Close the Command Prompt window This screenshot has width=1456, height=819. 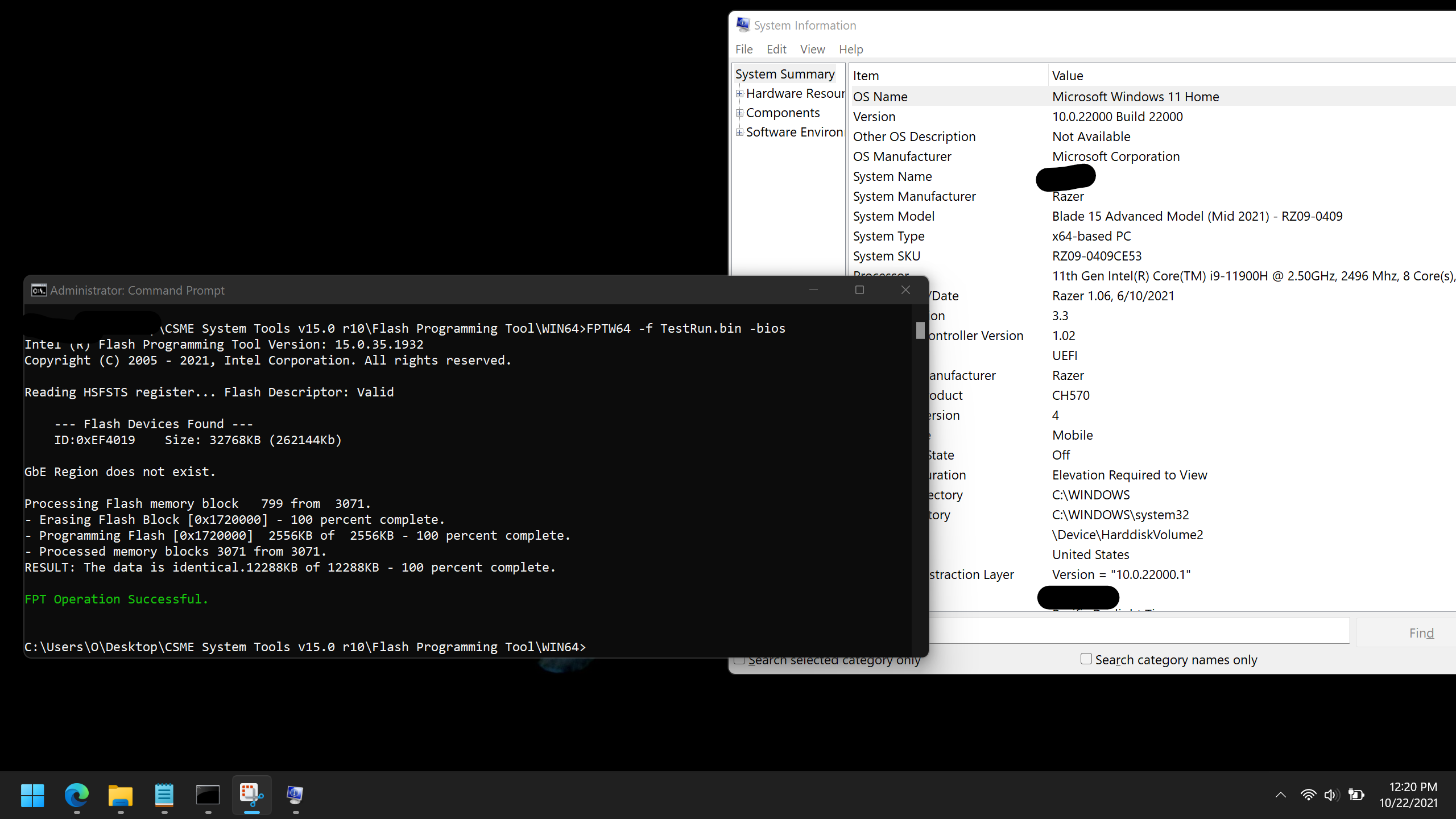(x=905, y=290)
